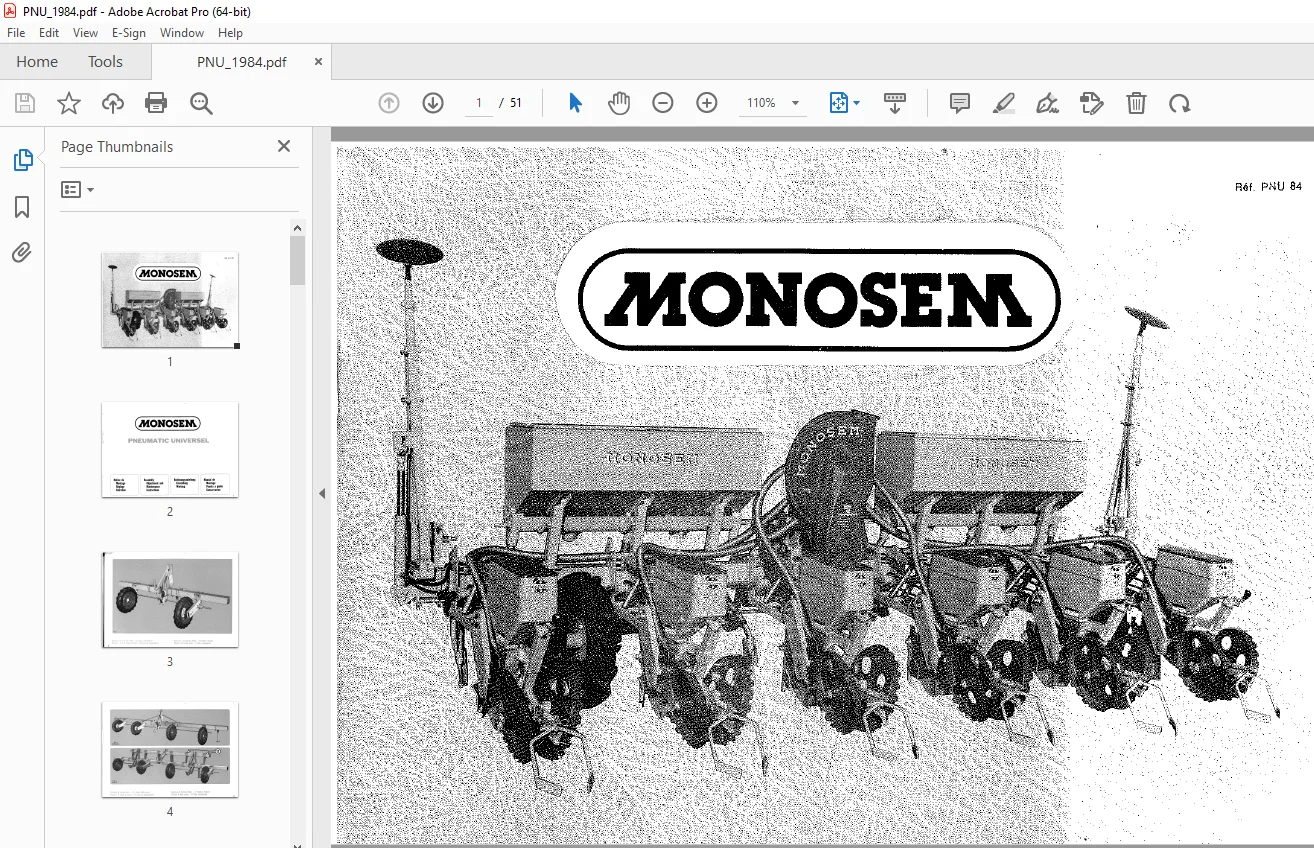Activate the Selection arrow tool
This screenshot has width=1314, height=848.
pos(575,103)
